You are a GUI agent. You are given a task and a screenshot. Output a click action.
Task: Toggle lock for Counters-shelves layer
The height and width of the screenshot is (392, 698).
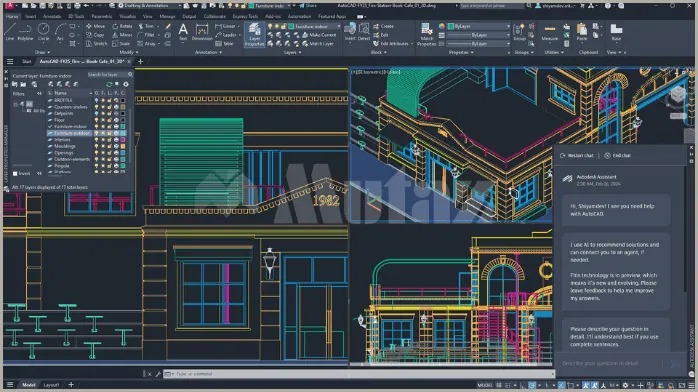tap(110, 107)
